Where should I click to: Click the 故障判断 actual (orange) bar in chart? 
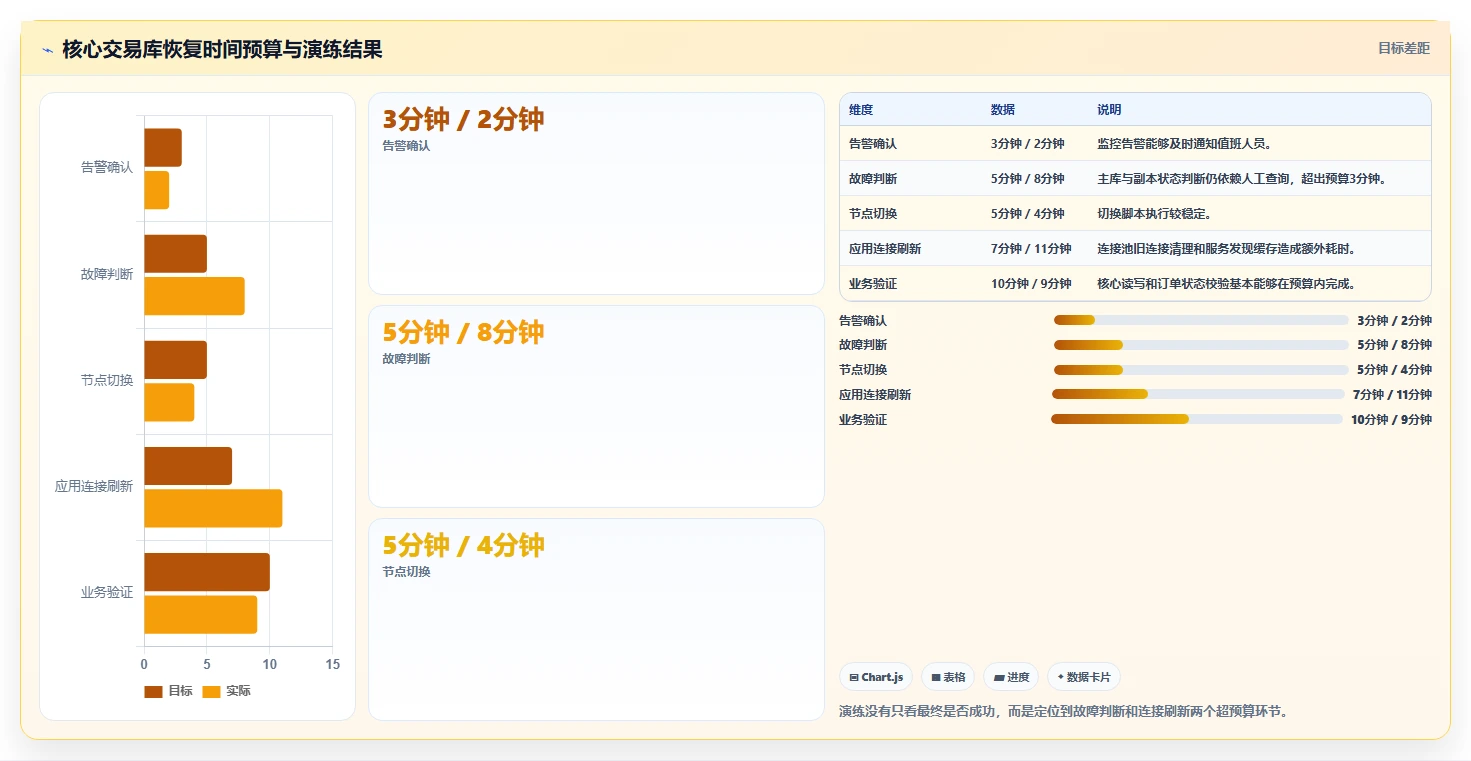(194, 296)
